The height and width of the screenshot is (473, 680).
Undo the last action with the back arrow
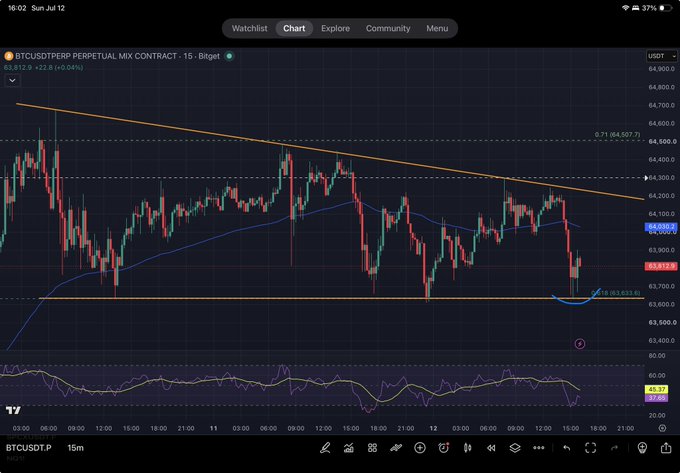click(567, 448)
